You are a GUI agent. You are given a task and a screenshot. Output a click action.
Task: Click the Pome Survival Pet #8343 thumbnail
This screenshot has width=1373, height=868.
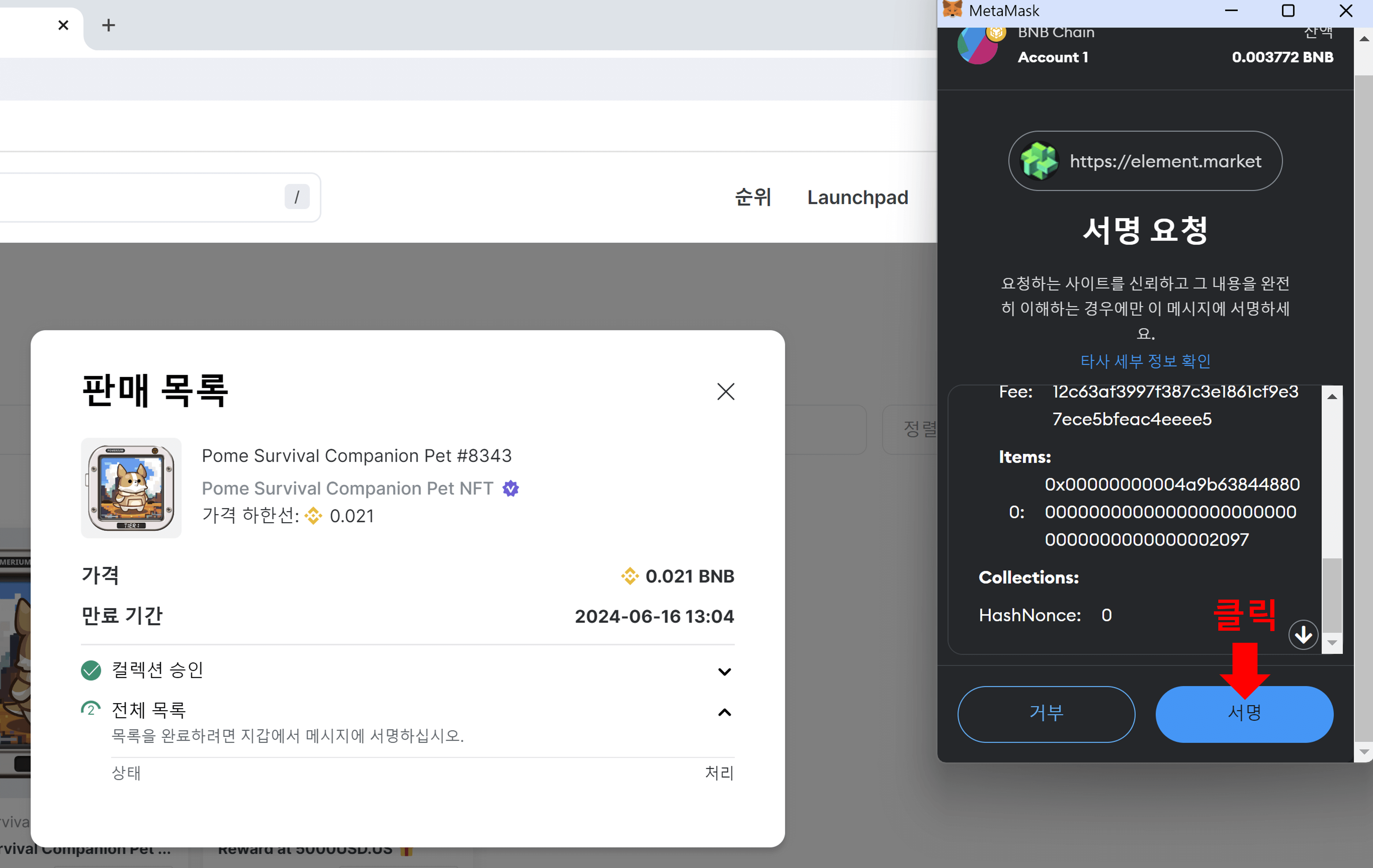tap(131, 488)
